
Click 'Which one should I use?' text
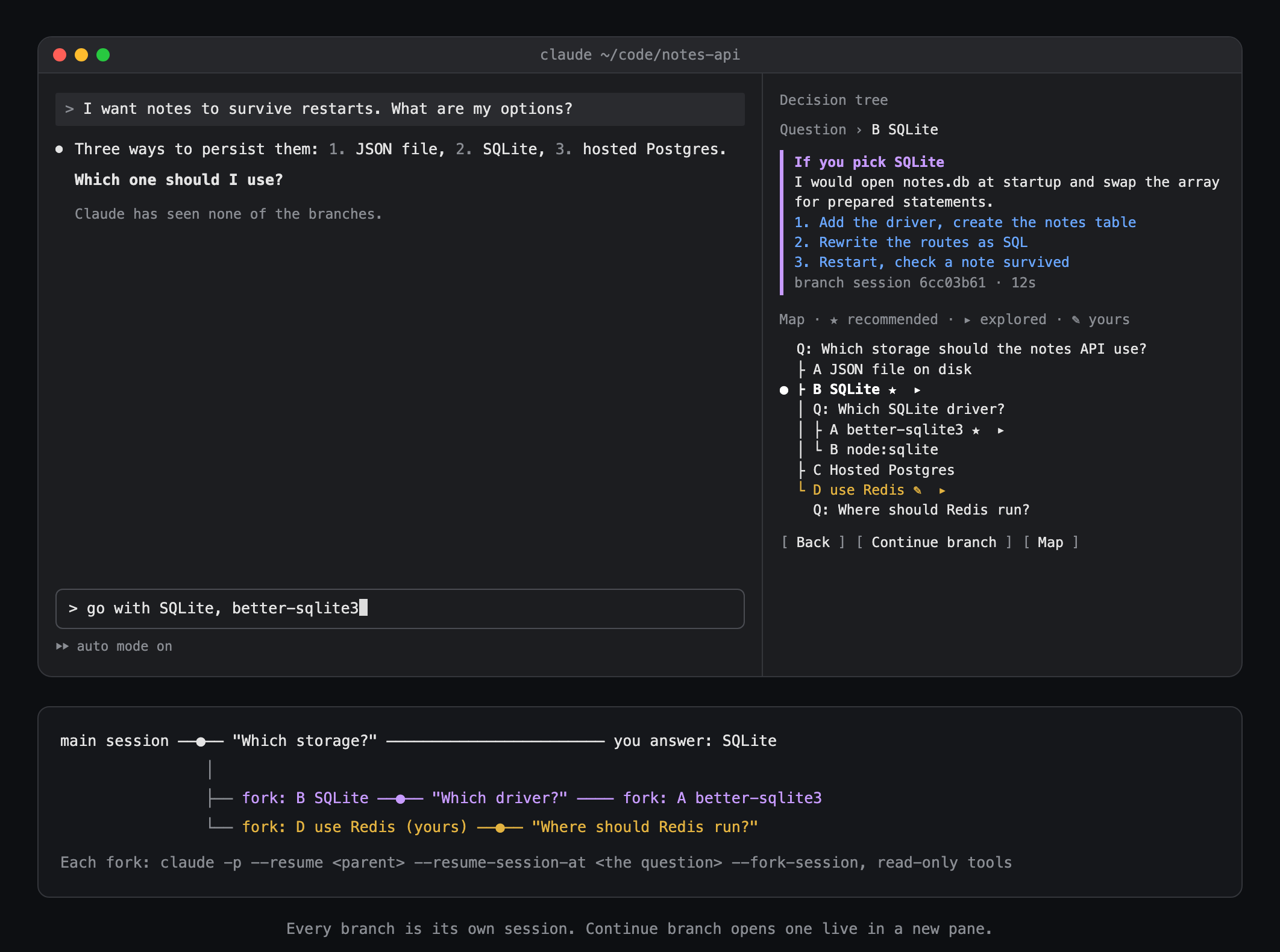pos(178,180)
